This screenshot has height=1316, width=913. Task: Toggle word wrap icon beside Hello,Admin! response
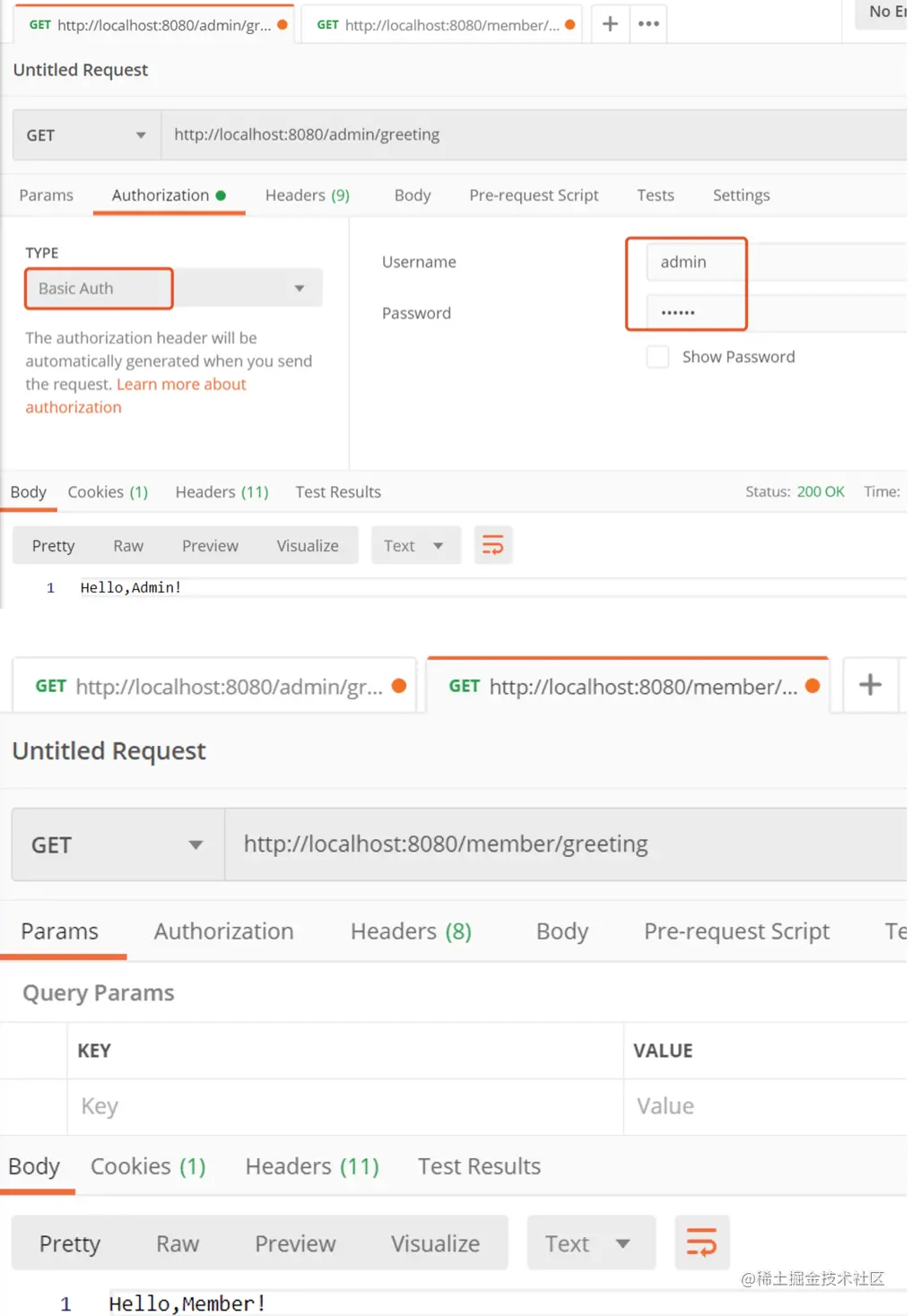click(492, 545)
